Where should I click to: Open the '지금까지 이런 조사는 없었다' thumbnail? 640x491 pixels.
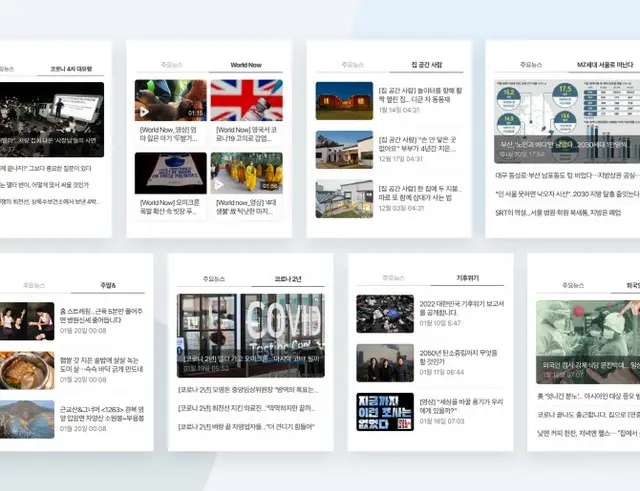pos(385,412)
